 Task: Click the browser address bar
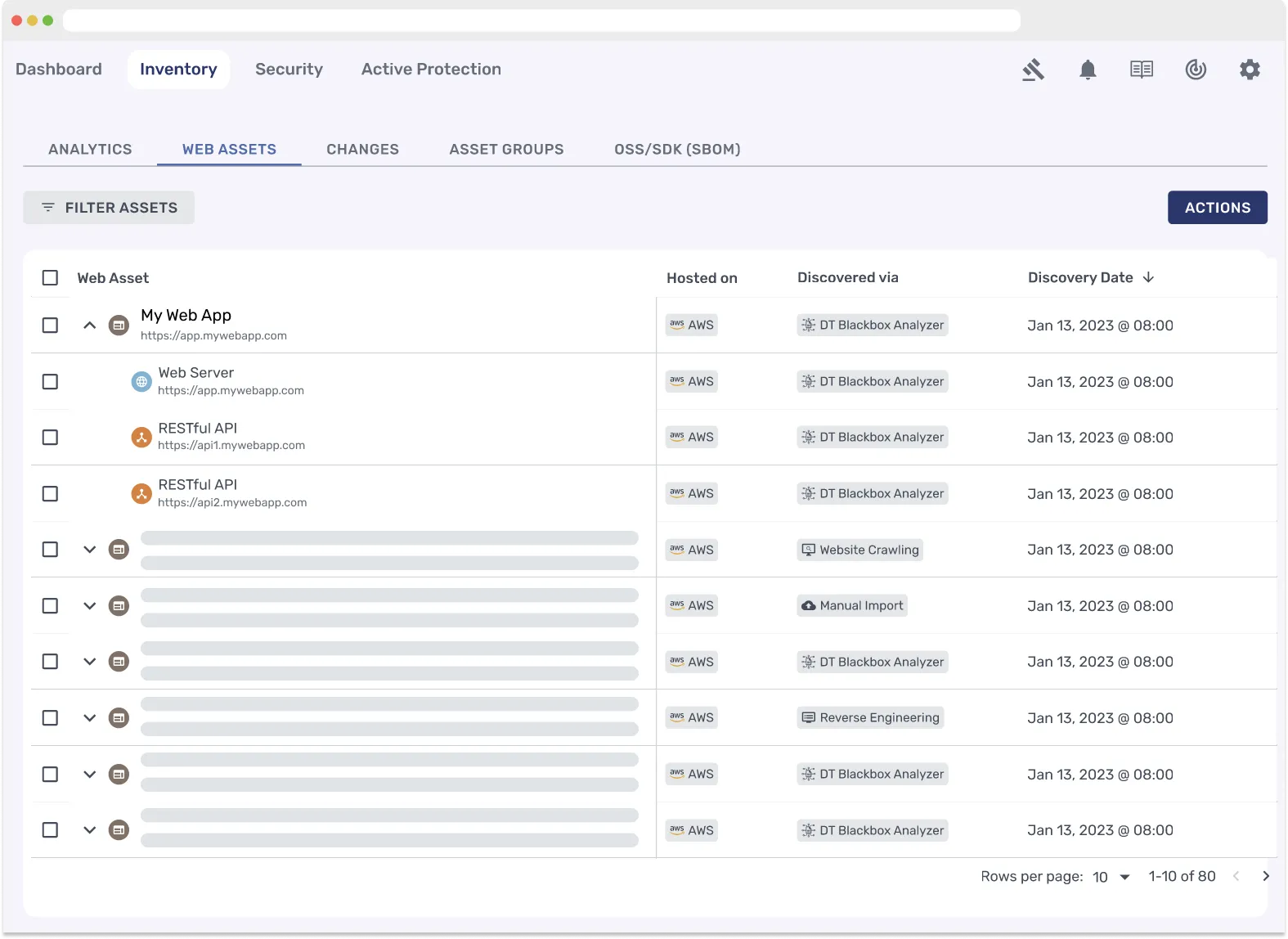[541, 20]
